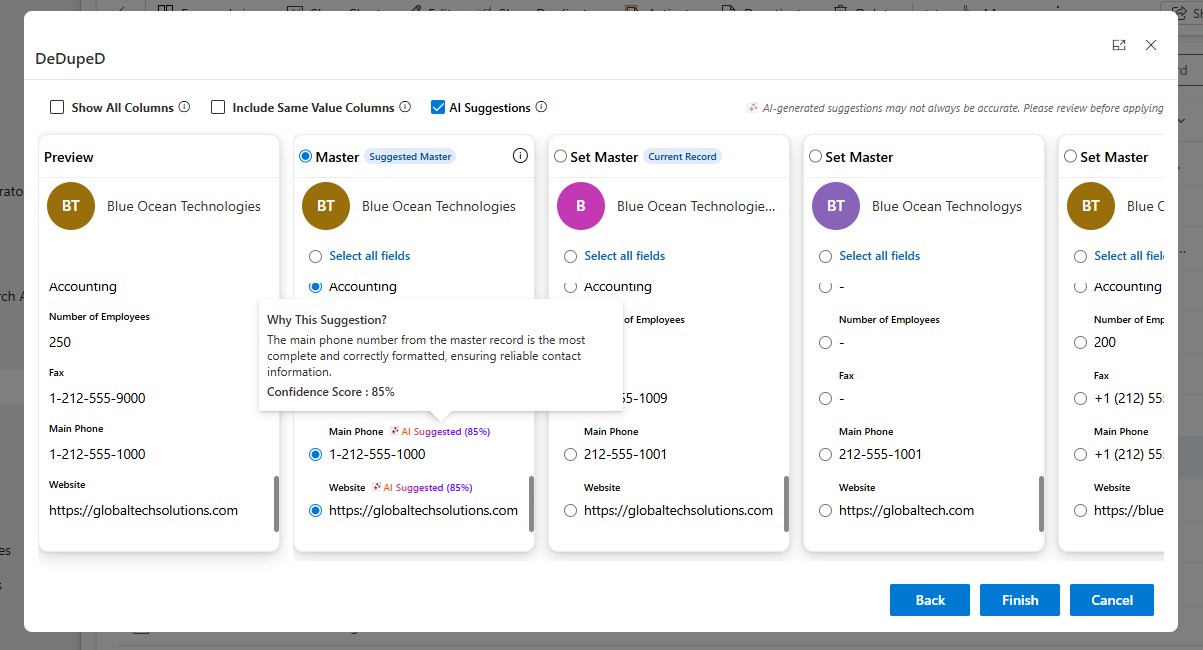Click AI Suggested (85%) label beside Main Phone
The width and height of the screenshot is (1203, 650).
tap(446, 432)
